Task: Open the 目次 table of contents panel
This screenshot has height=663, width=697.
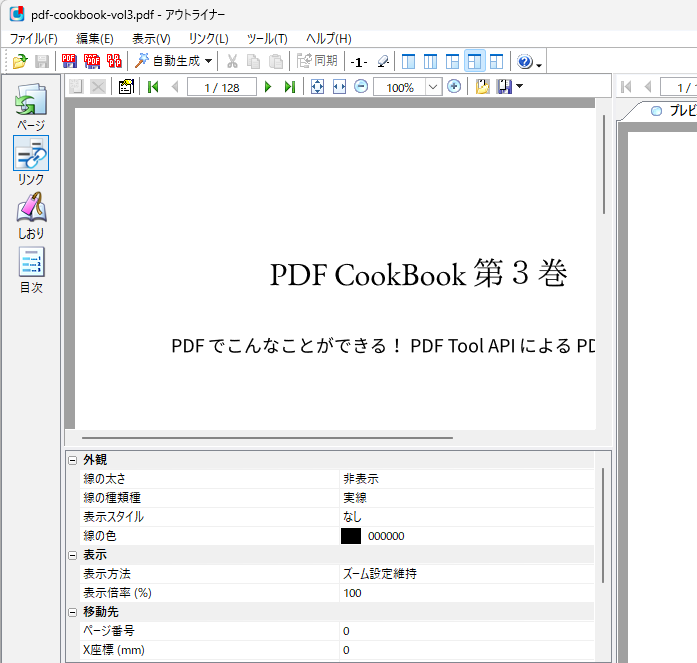Action: coord(31,269)
